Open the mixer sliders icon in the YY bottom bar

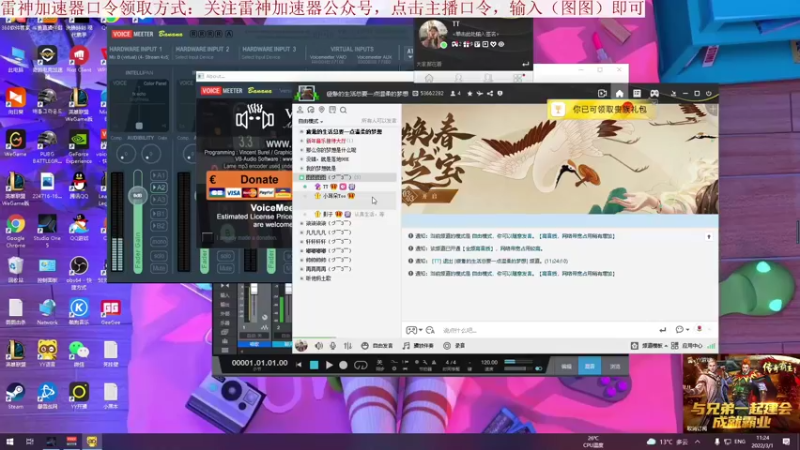coord(347,346)
